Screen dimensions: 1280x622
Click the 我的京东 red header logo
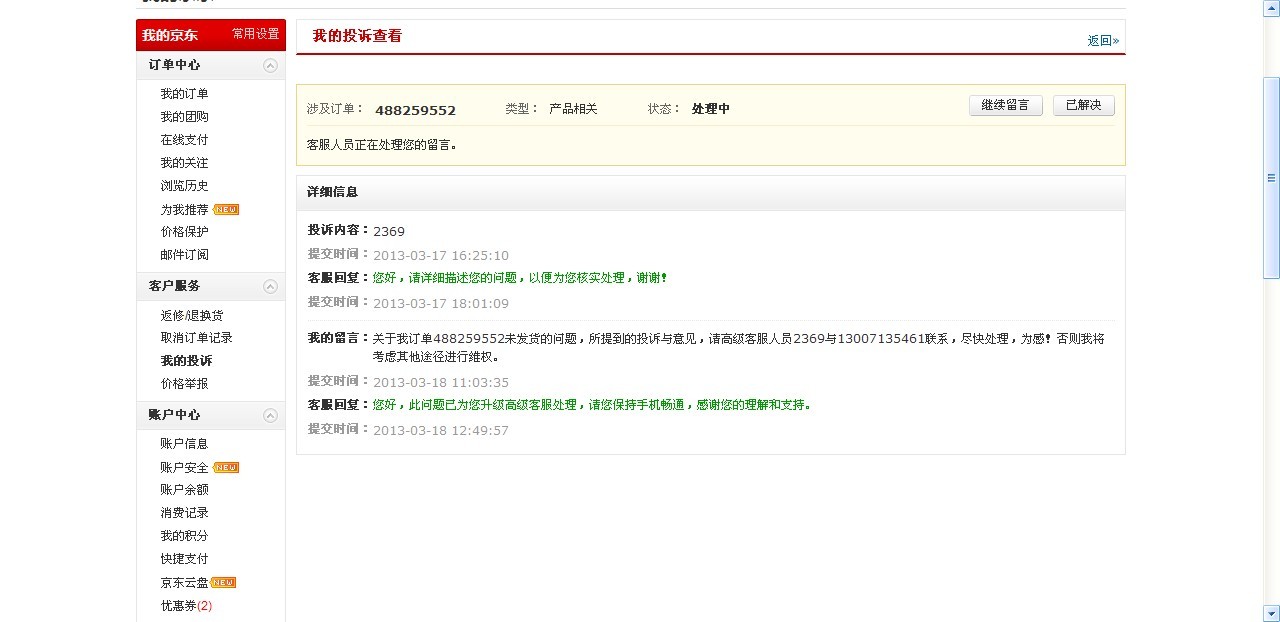coord(168,33)
